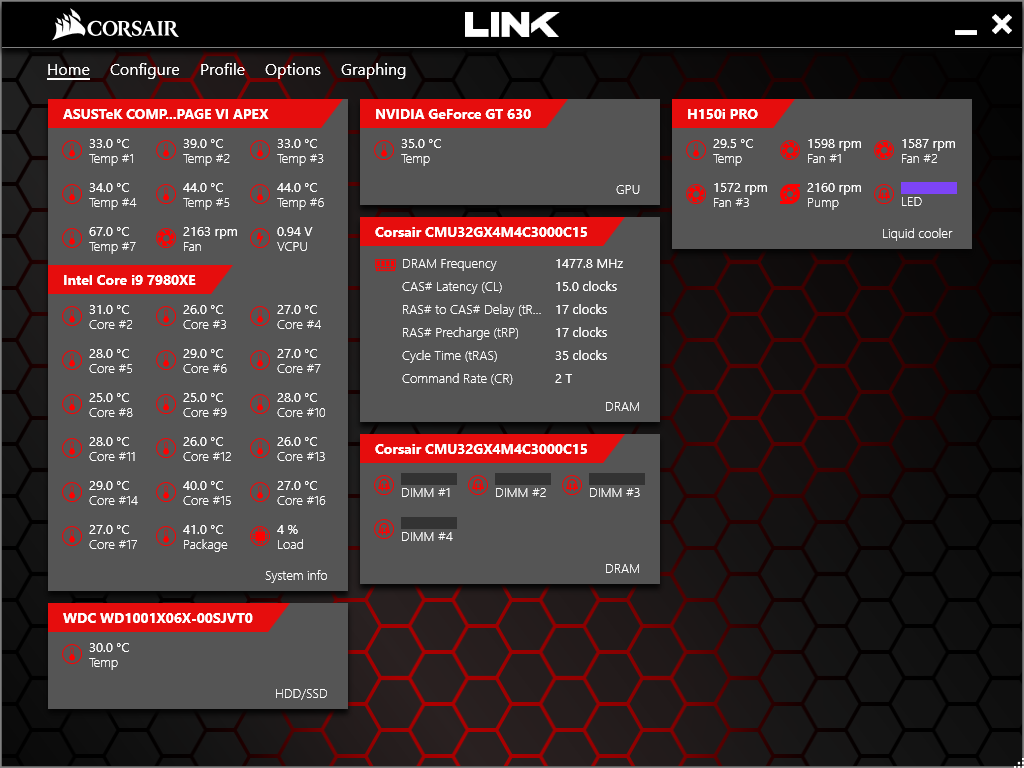Image resolution: width=1024 pixels, height=768 pixels.
Task: Click the WDC WD1001X06X-00SJVT0 header
Action: 168,618
